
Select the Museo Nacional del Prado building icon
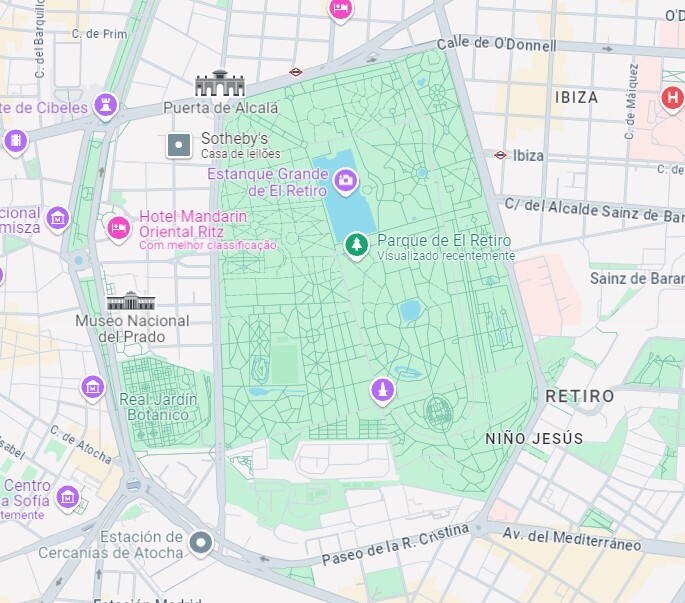[131, 301]
